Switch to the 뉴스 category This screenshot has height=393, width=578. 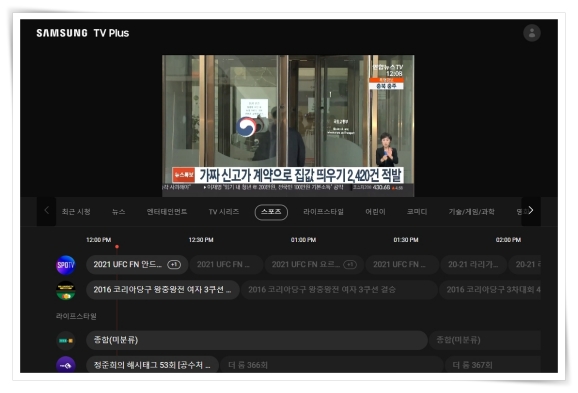pos(119,212)
